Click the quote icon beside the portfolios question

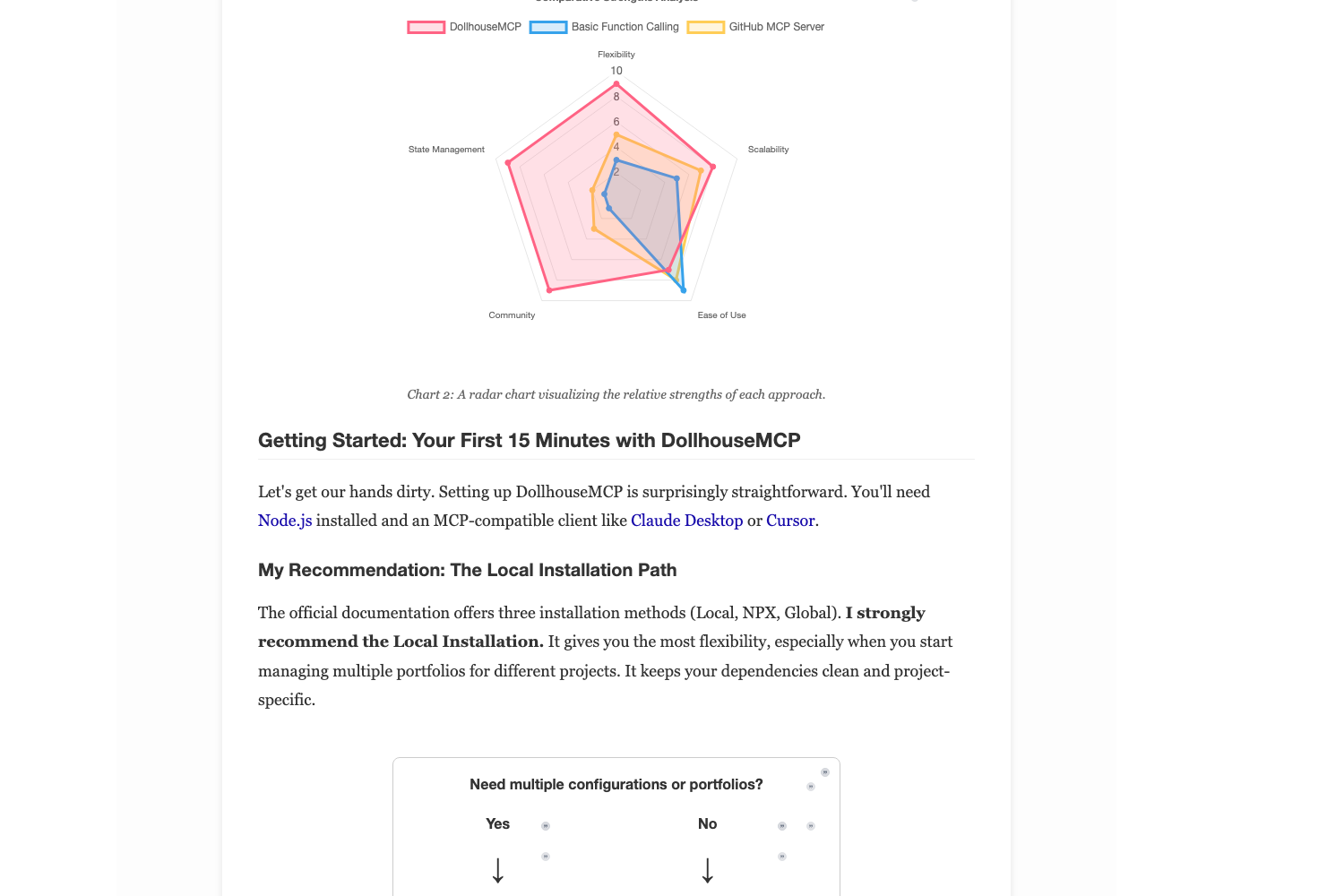pyautogui.click(x=811, y=787)
